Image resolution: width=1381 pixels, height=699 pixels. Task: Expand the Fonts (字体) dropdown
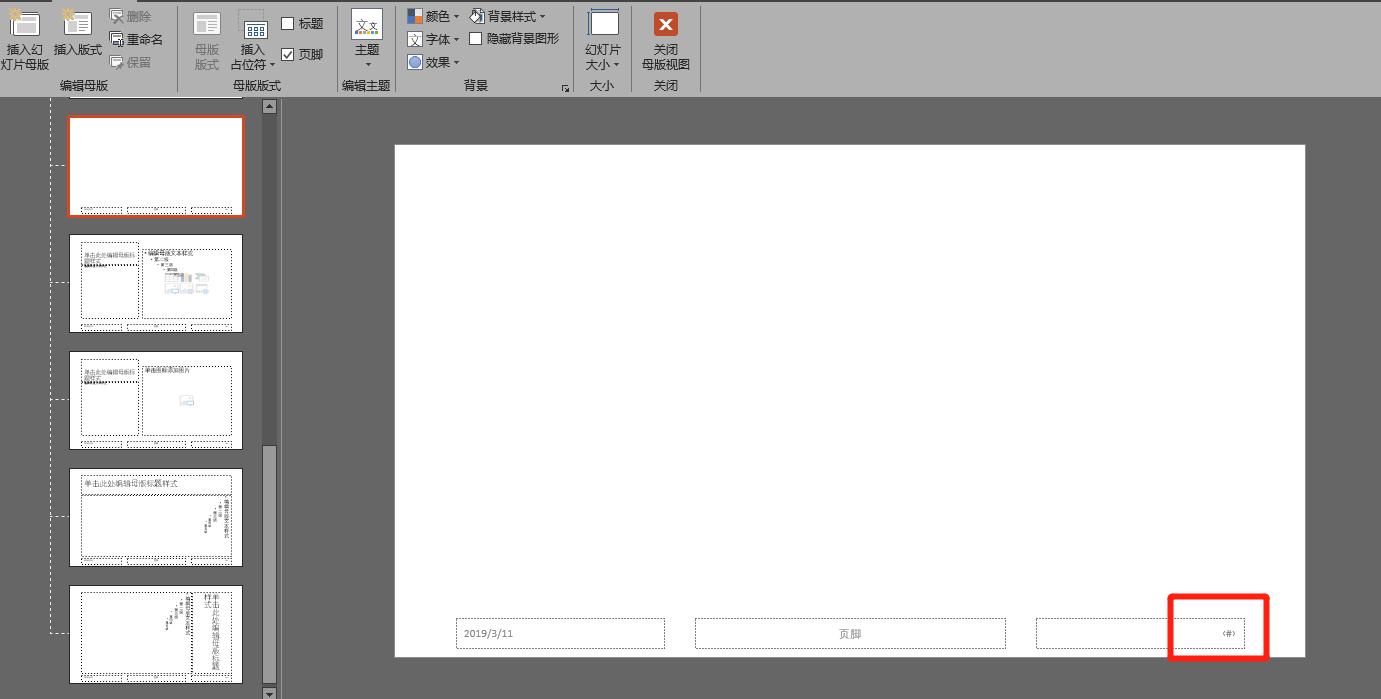433,39
